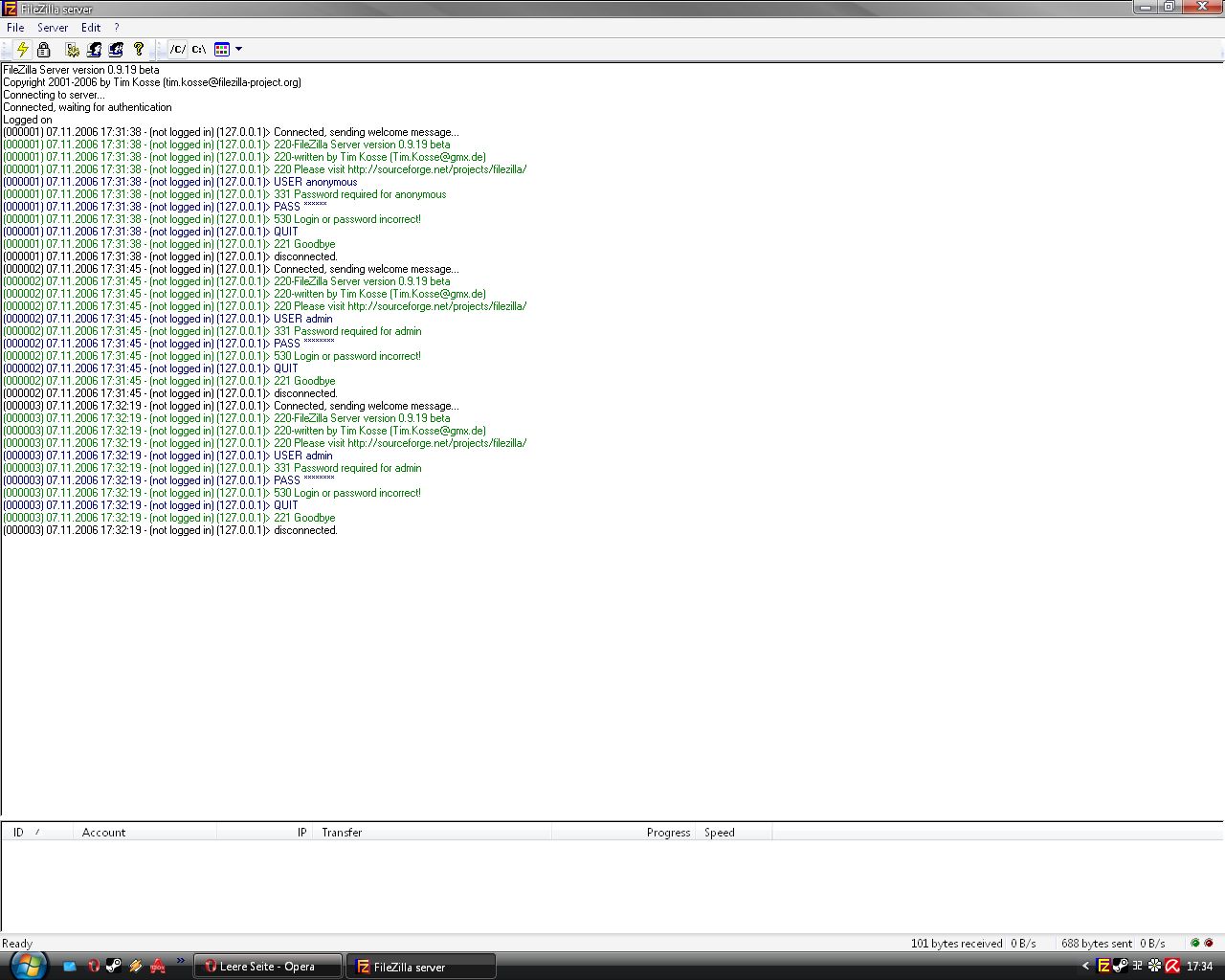Viewport: 1225px width, 980px height.
Task: Open the ? help menu
Action: (x=116, y=28)
